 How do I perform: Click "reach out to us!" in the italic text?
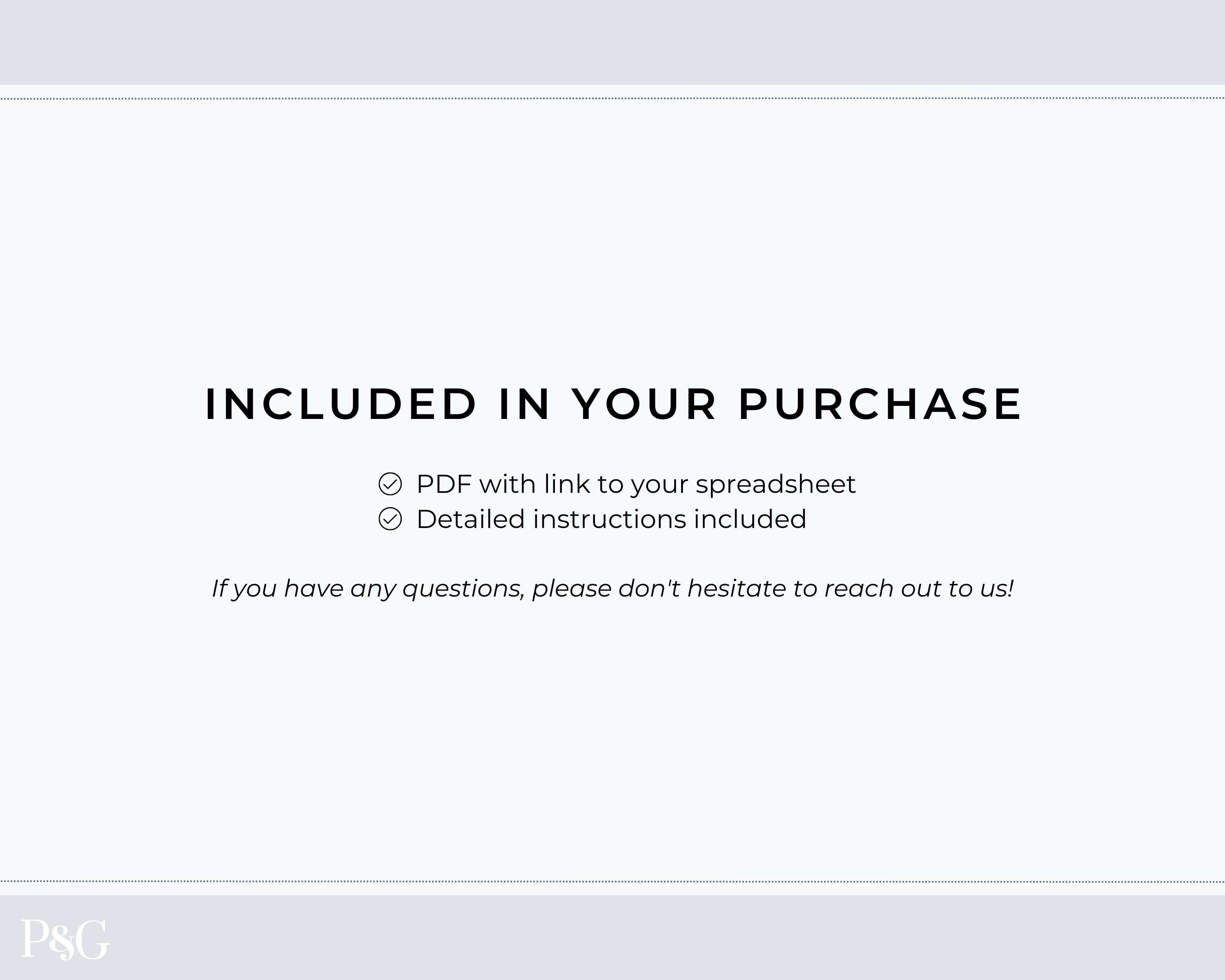click(x=919, y=588)
